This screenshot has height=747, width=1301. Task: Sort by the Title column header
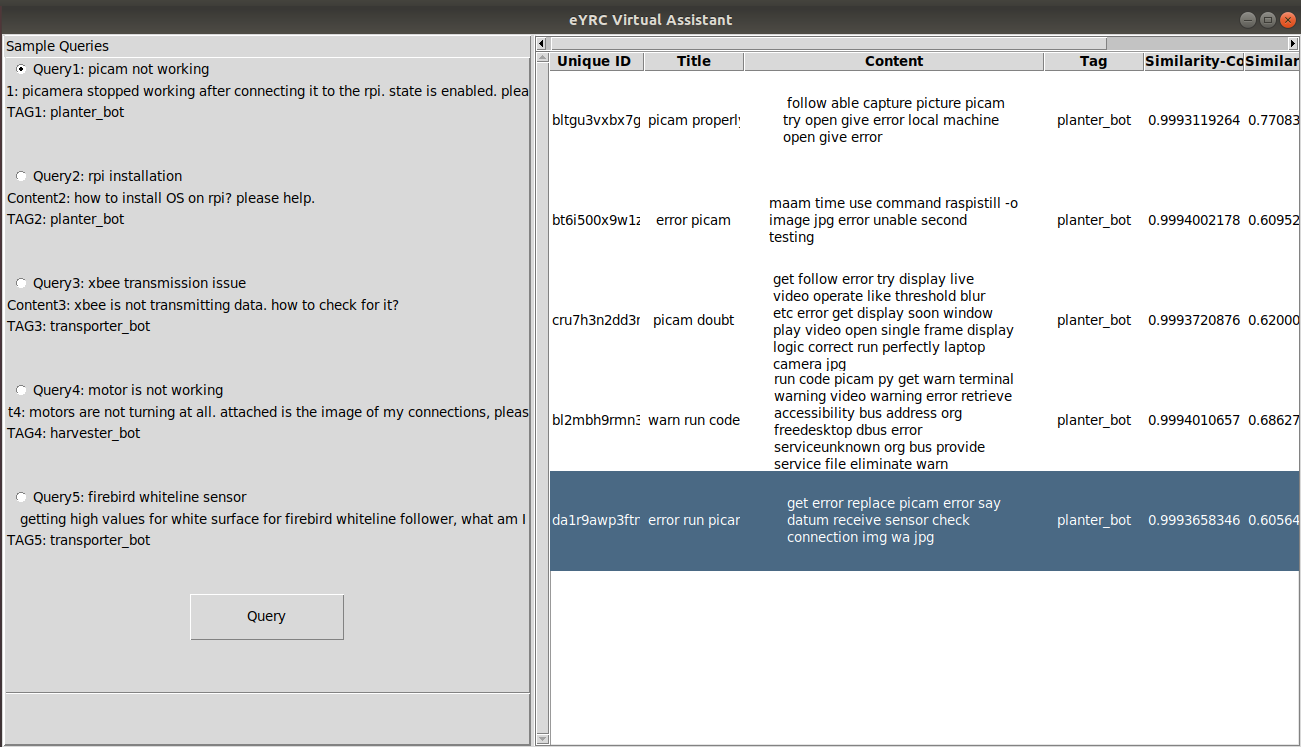[694, 61]
